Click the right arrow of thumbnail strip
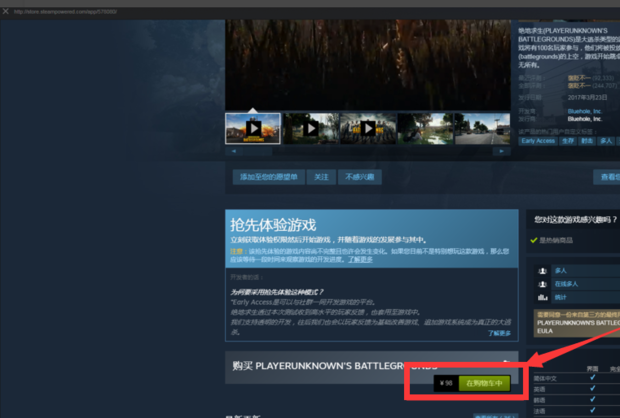Viewport: 620px width, 418px height. (501, 151)
